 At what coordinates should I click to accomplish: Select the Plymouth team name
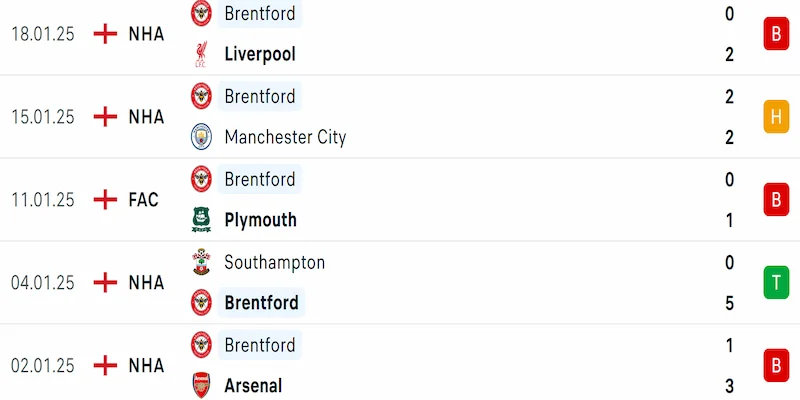(x=260, y=220)
